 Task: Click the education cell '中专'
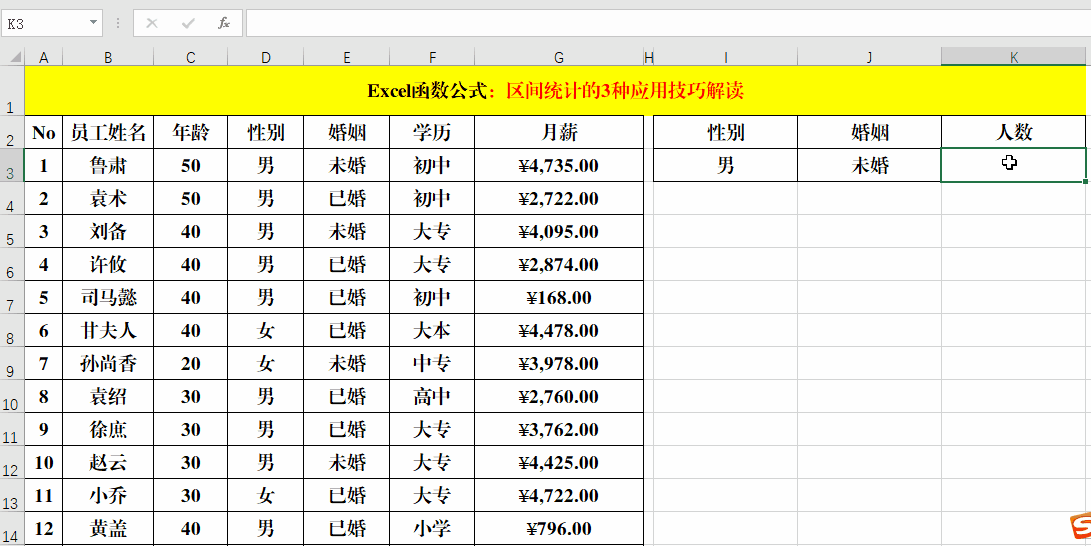432,364
